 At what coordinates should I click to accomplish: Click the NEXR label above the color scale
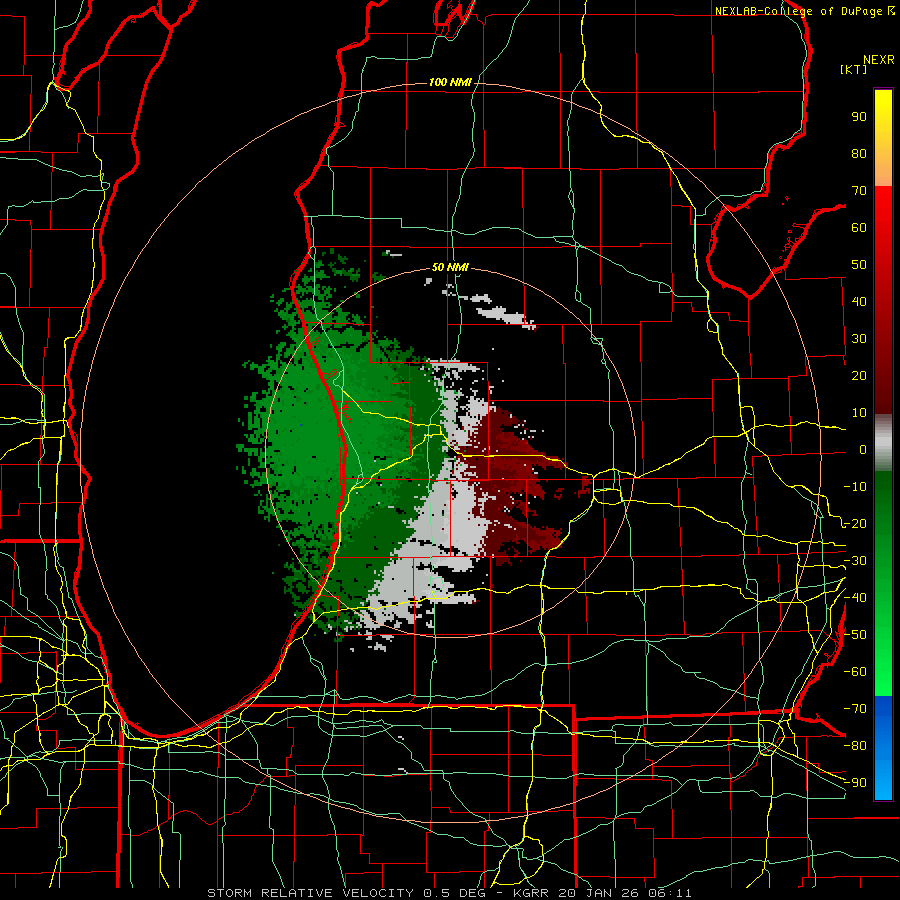pos(878,60)
